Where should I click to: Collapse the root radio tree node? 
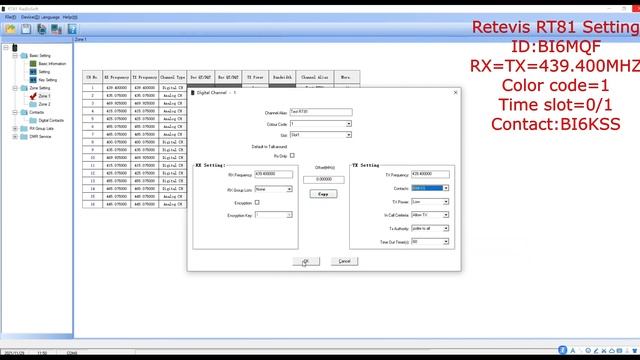(x=6, y=48)
